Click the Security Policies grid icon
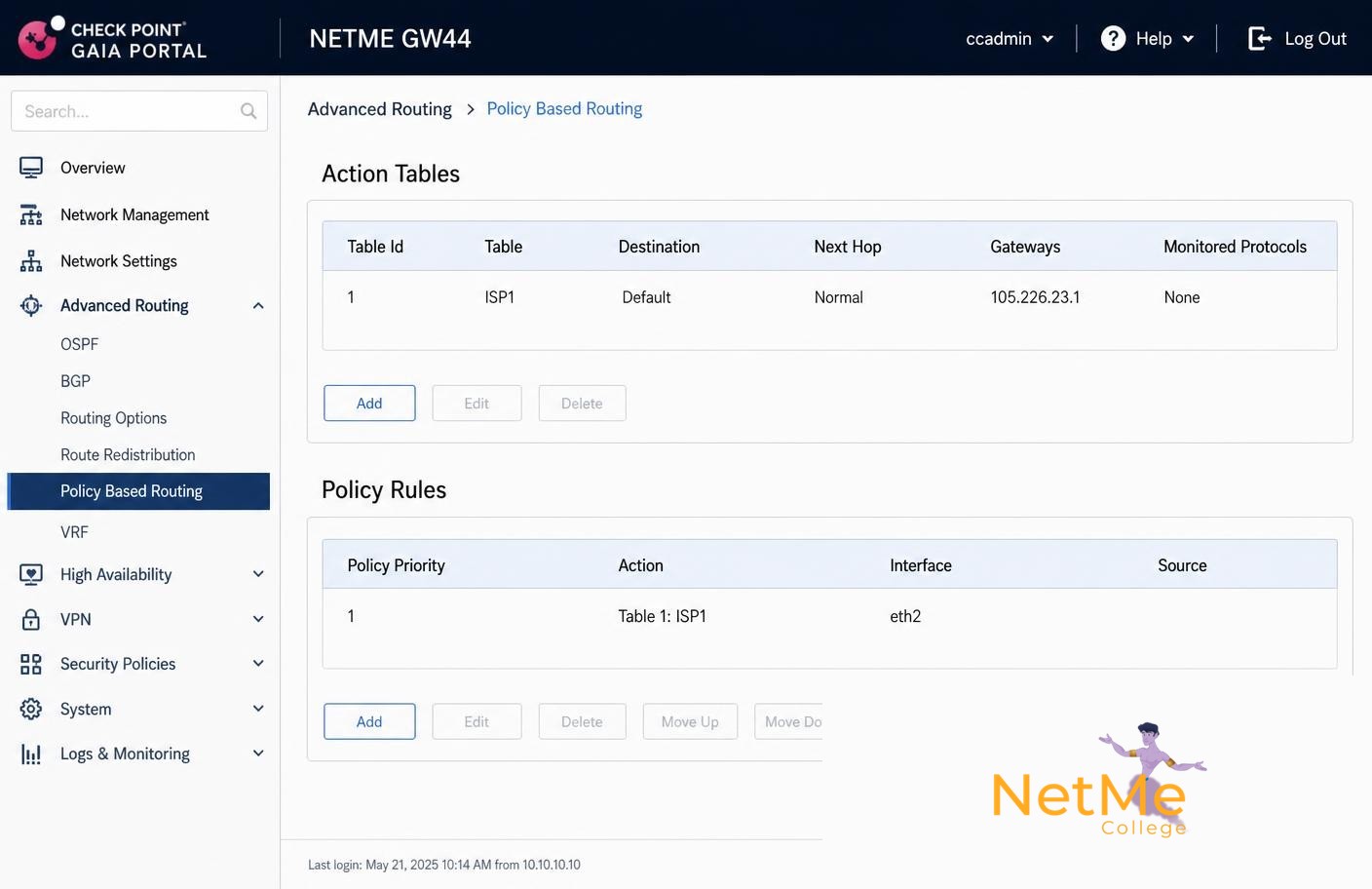This screenshot has height=889, width=1372. tap(31, 664)
